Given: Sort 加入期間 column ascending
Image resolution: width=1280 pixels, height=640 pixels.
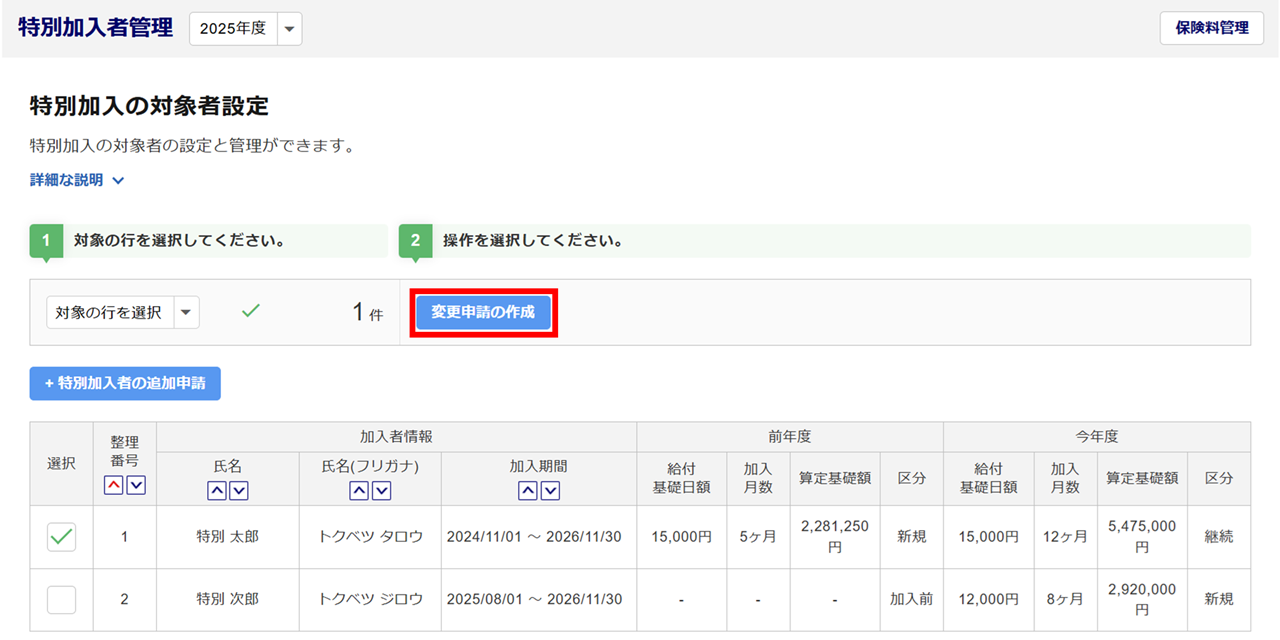Looking at the screenshot, I should point(528,491).
